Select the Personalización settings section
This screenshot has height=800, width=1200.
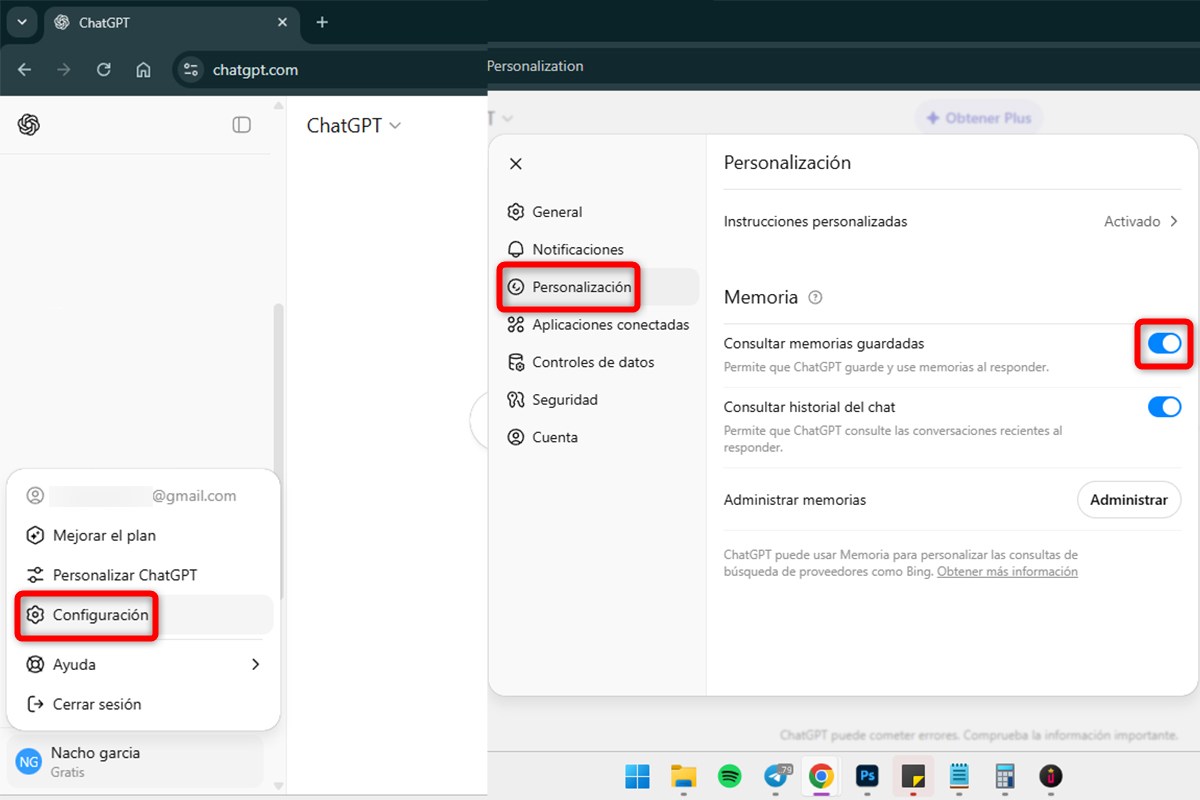pyautogui.click(x=598, y=287)
